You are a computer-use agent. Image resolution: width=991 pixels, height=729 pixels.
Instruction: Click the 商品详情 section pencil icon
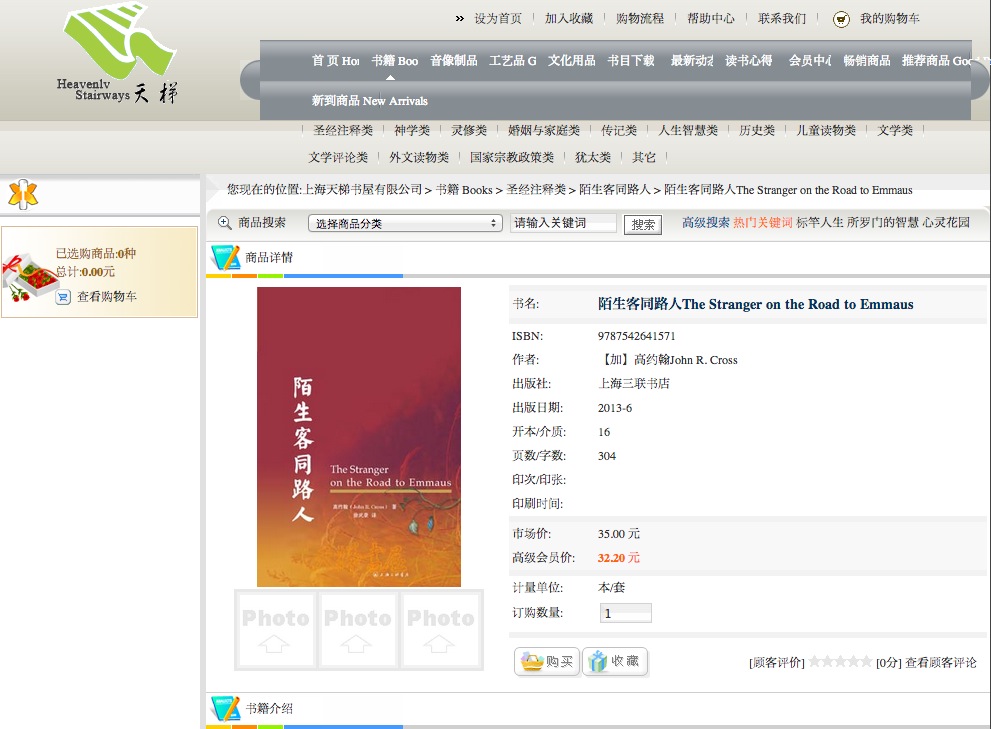(225, 258)
